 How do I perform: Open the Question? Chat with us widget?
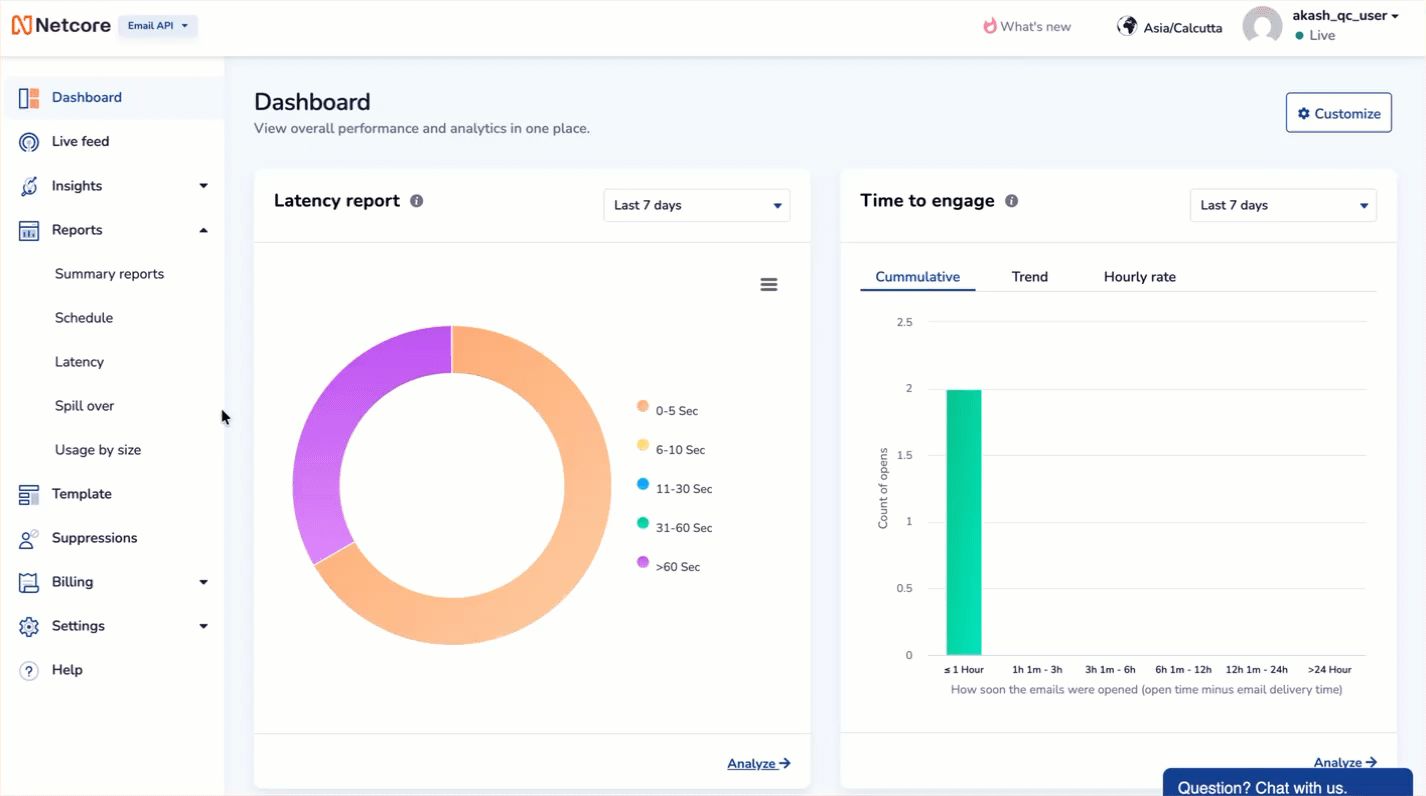tap(1288, 783)
